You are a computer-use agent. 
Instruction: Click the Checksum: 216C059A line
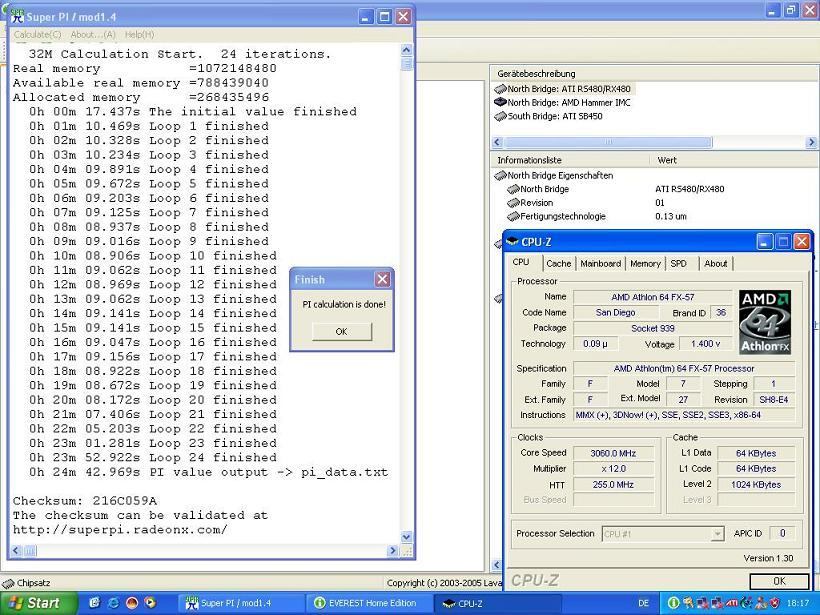85,501
